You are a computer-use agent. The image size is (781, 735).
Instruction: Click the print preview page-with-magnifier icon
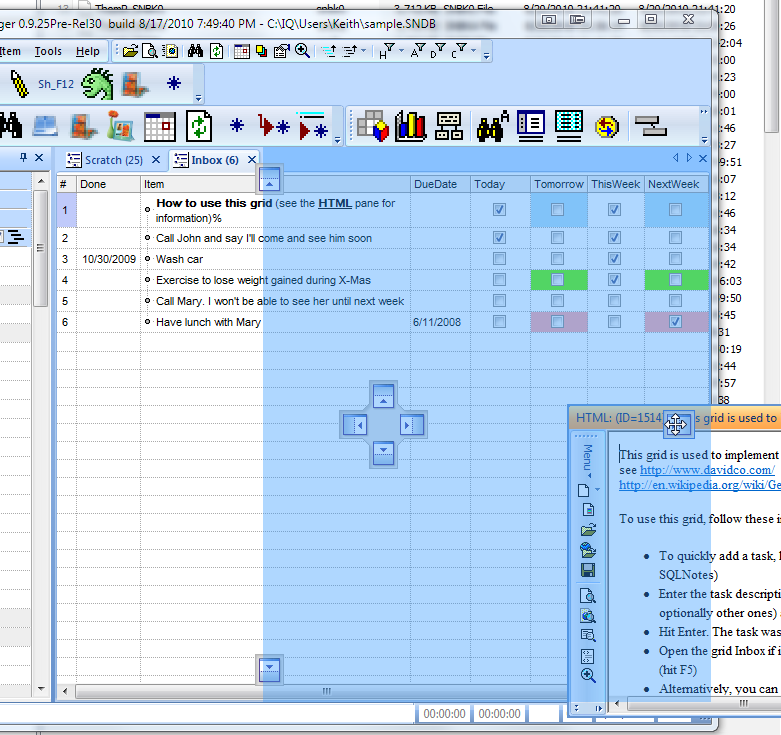[149, 51]
